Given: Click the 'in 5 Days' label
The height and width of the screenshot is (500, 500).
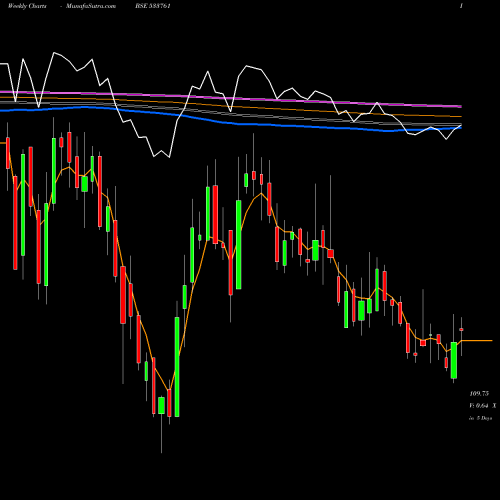Looking at the screenshot, I should (480, 418).
